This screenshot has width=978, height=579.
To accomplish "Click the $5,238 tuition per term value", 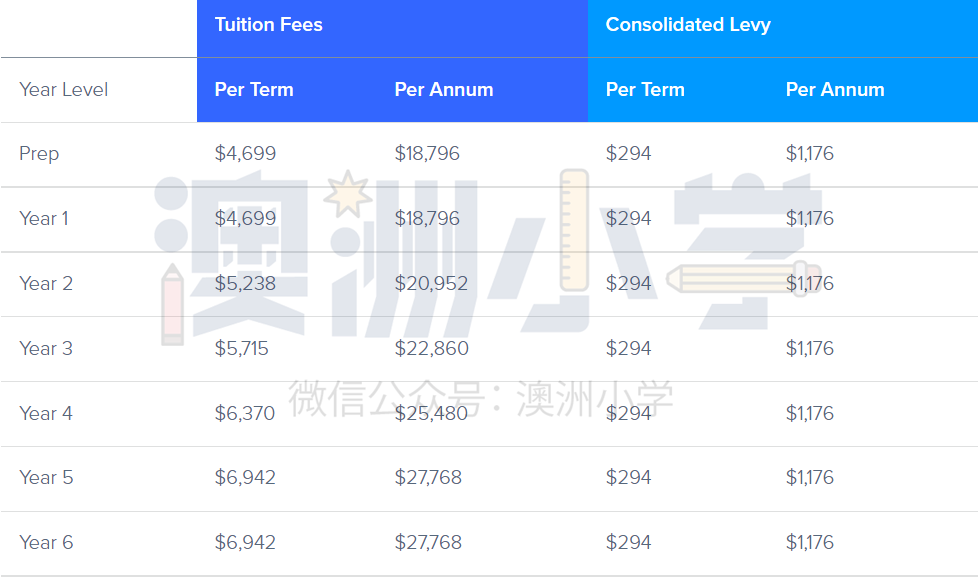I will (245, 284).
